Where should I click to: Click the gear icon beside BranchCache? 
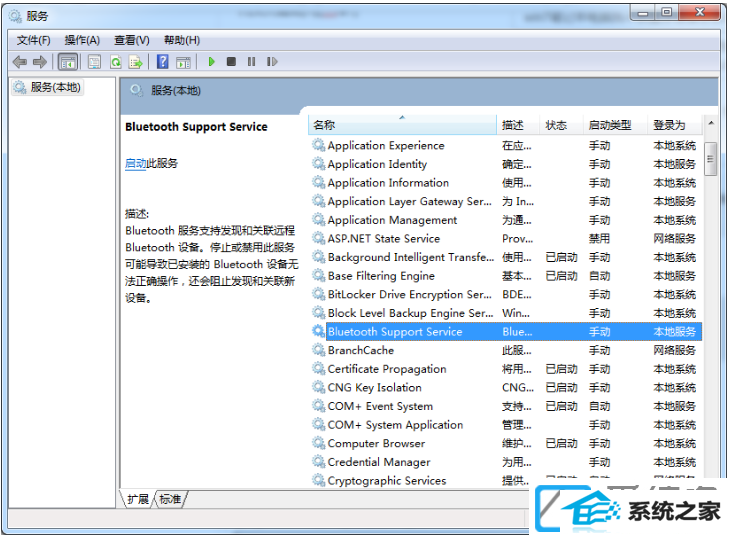click(x=318, y=350)
